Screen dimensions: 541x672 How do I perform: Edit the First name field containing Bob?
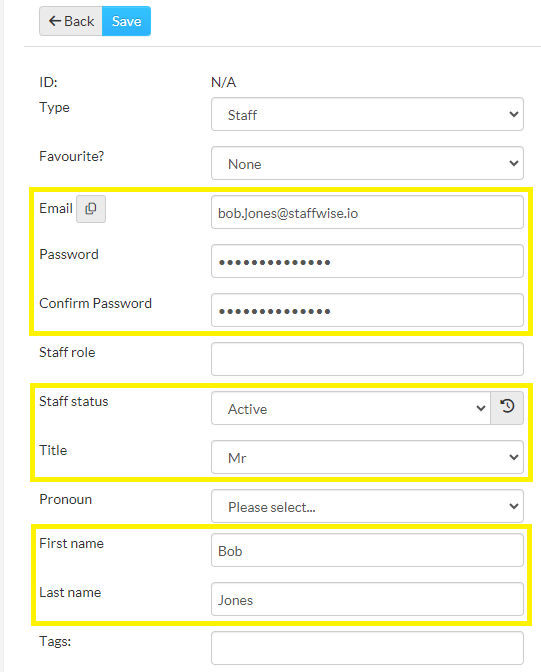tap(367, 550)
